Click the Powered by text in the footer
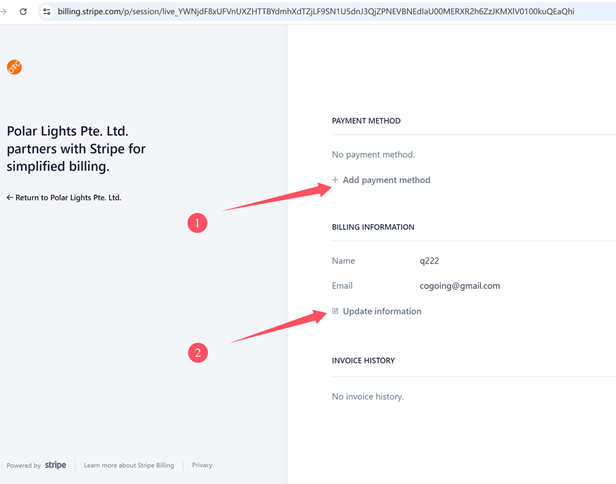 tap(24, 466)
